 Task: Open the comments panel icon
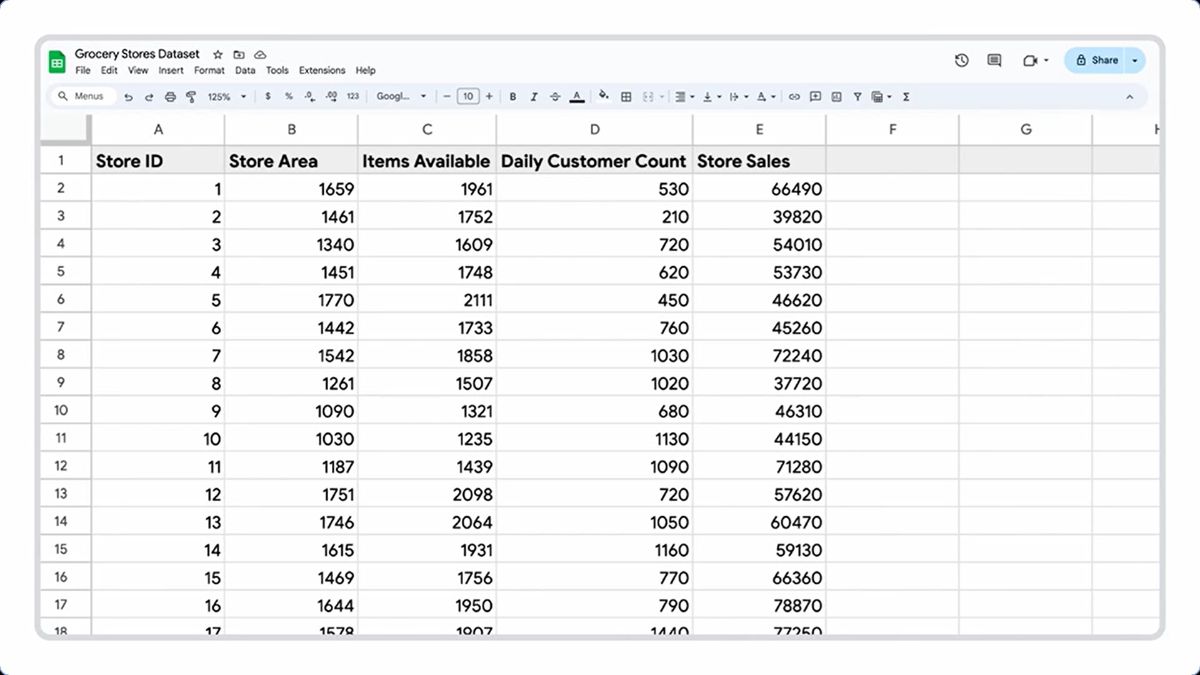click(994, 61)
